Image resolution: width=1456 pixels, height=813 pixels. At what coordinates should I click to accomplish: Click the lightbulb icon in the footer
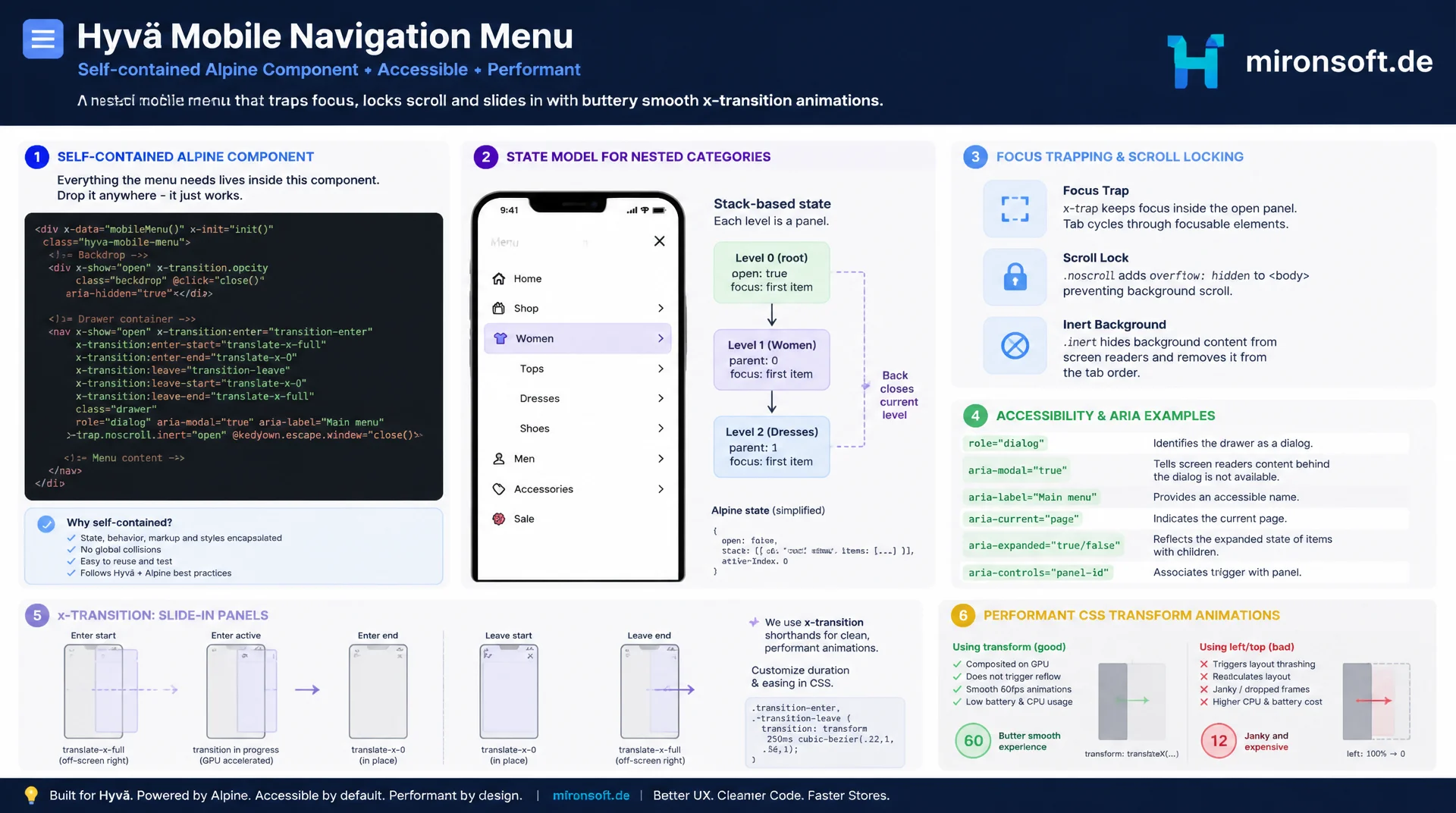tap(31, 795)
